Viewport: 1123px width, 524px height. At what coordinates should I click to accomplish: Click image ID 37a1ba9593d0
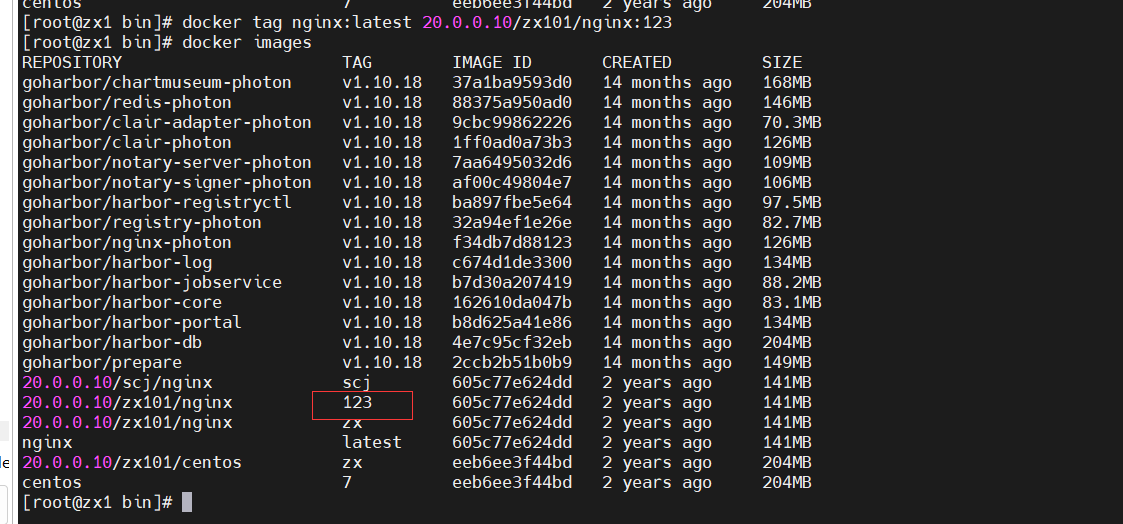[512, 82]
